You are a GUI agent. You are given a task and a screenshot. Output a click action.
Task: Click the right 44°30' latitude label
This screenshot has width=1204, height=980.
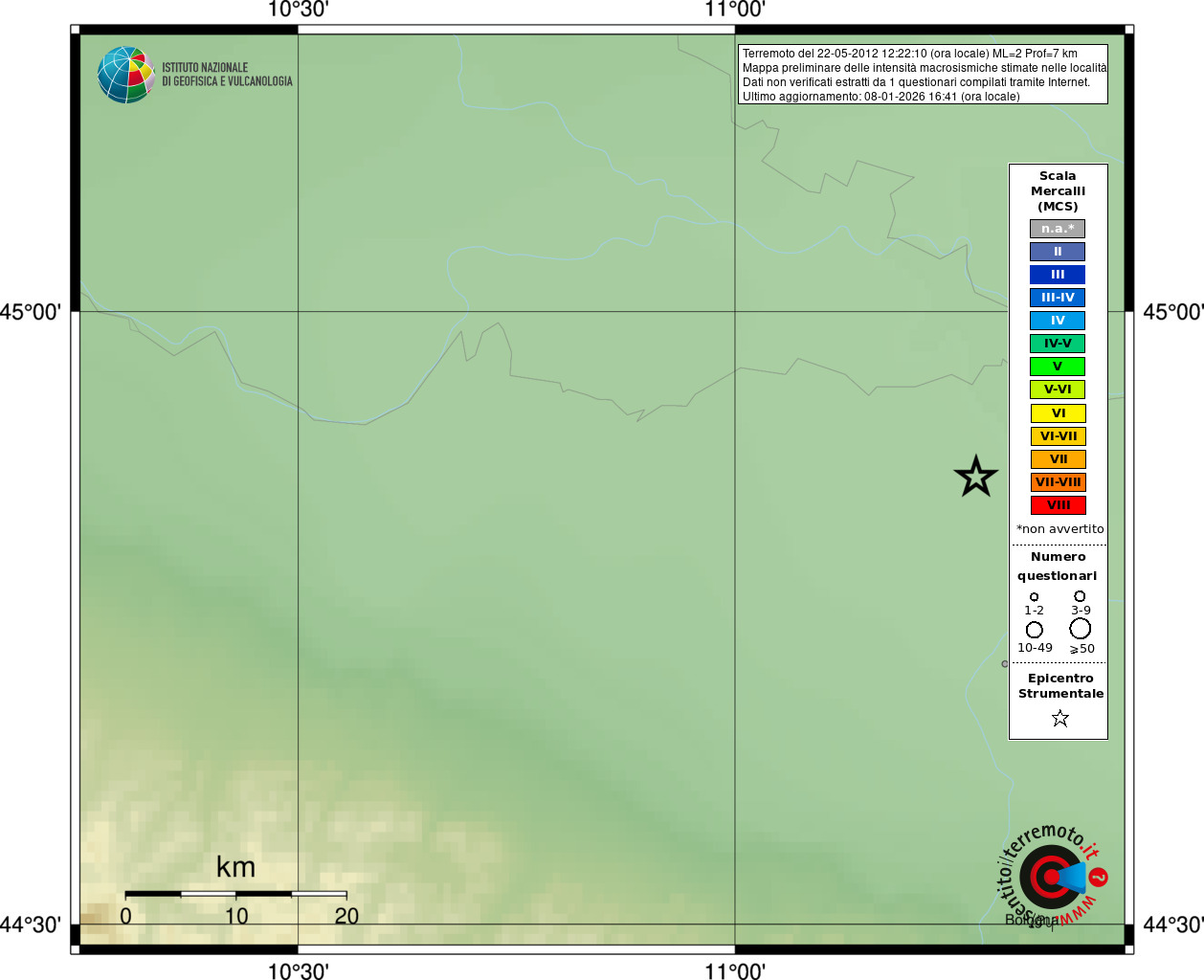coord(1173,924)
